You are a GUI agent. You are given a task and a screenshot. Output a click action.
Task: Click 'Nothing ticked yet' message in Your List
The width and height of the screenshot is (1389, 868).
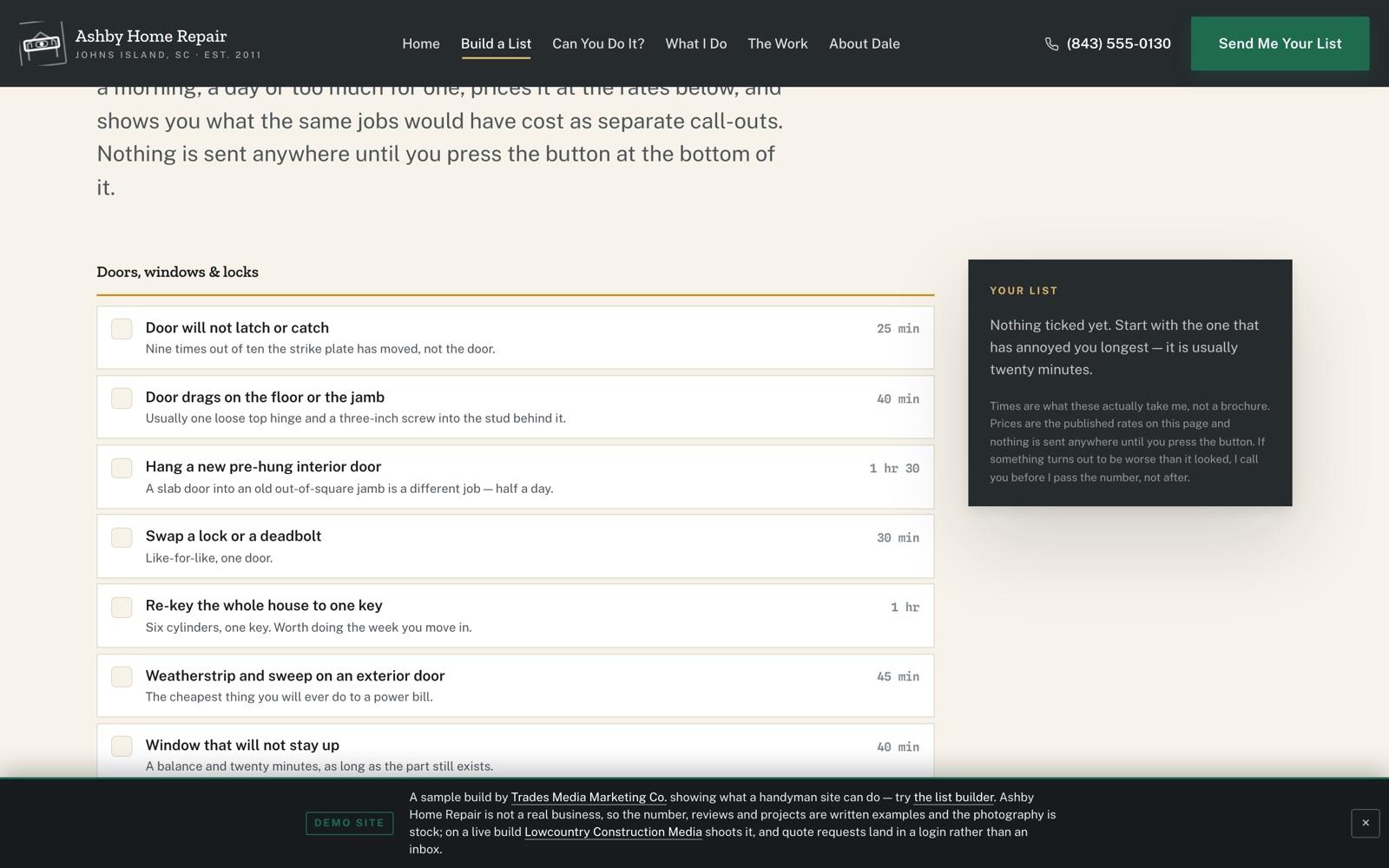pos(1124,347)
